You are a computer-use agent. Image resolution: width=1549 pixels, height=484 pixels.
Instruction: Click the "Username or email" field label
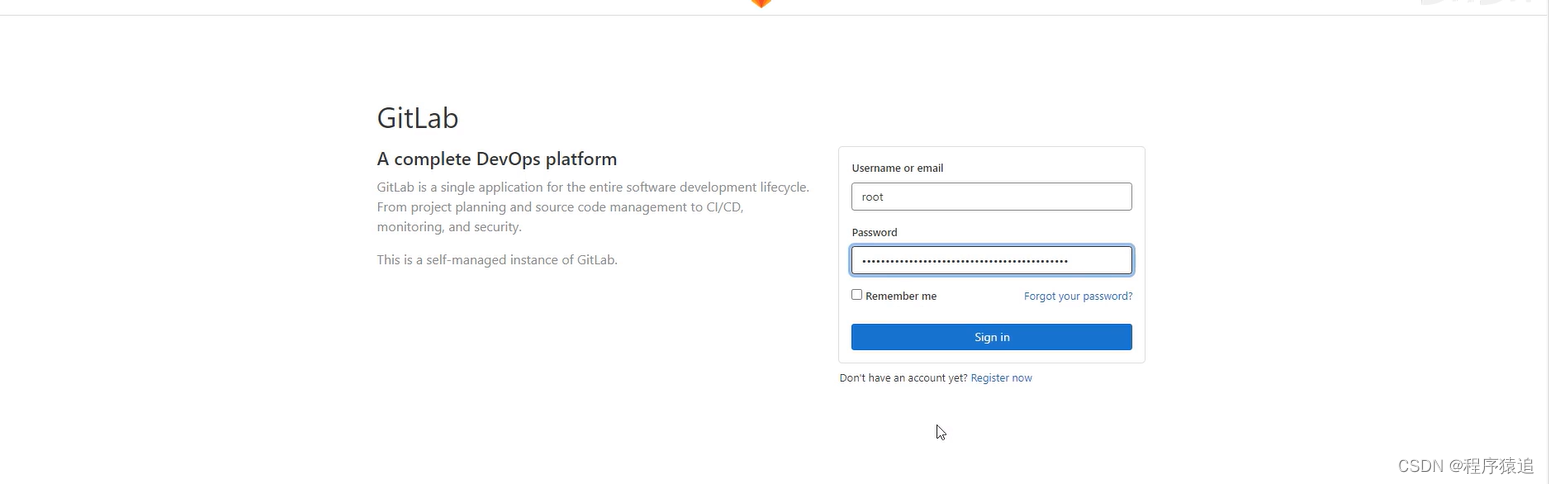[x=897, y=168]
